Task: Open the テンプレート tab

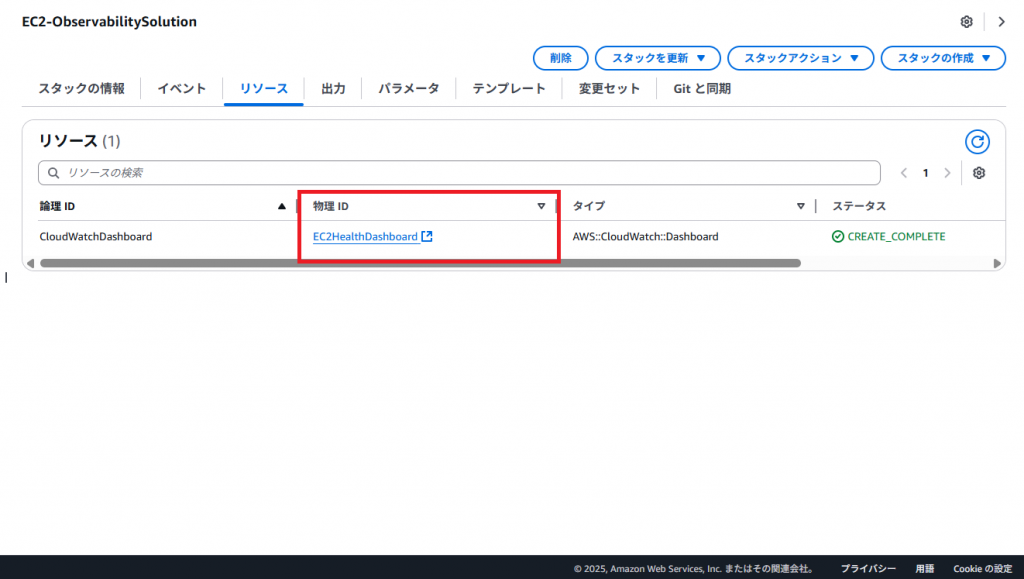Action: (x=509, y=89)
